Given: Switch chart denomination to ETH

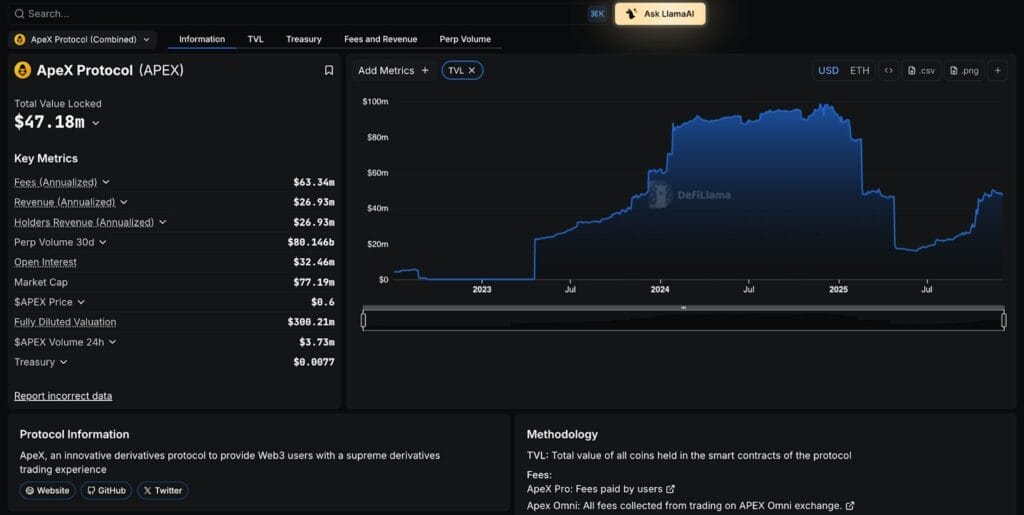Looking at the screenshot, I should tap(859, 70).
